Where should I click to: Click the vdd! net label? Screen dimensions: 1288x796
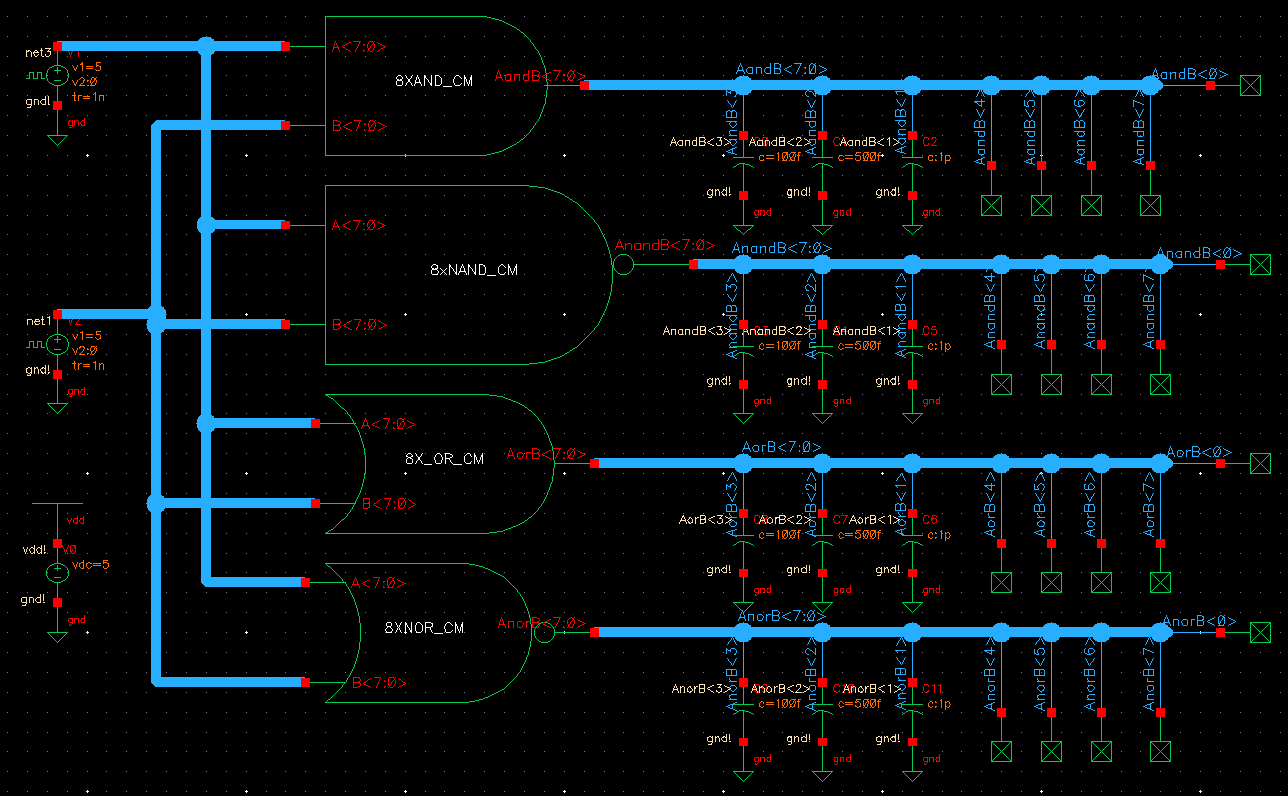(34, 550)
